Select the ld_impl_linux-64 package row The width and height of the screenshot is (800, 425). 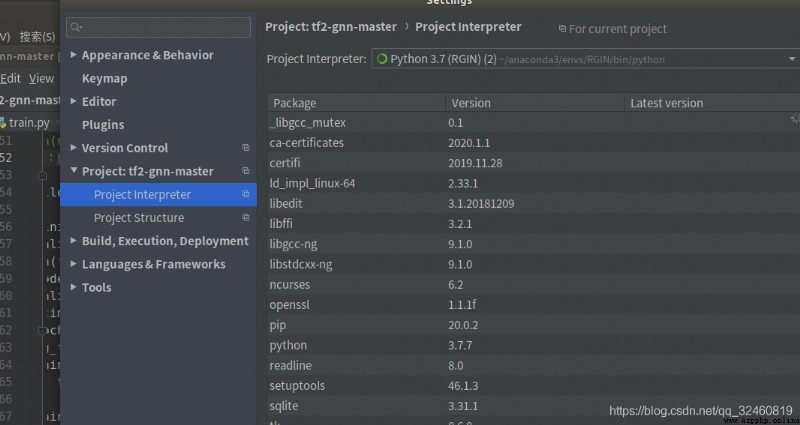click(x=533, y=183)
